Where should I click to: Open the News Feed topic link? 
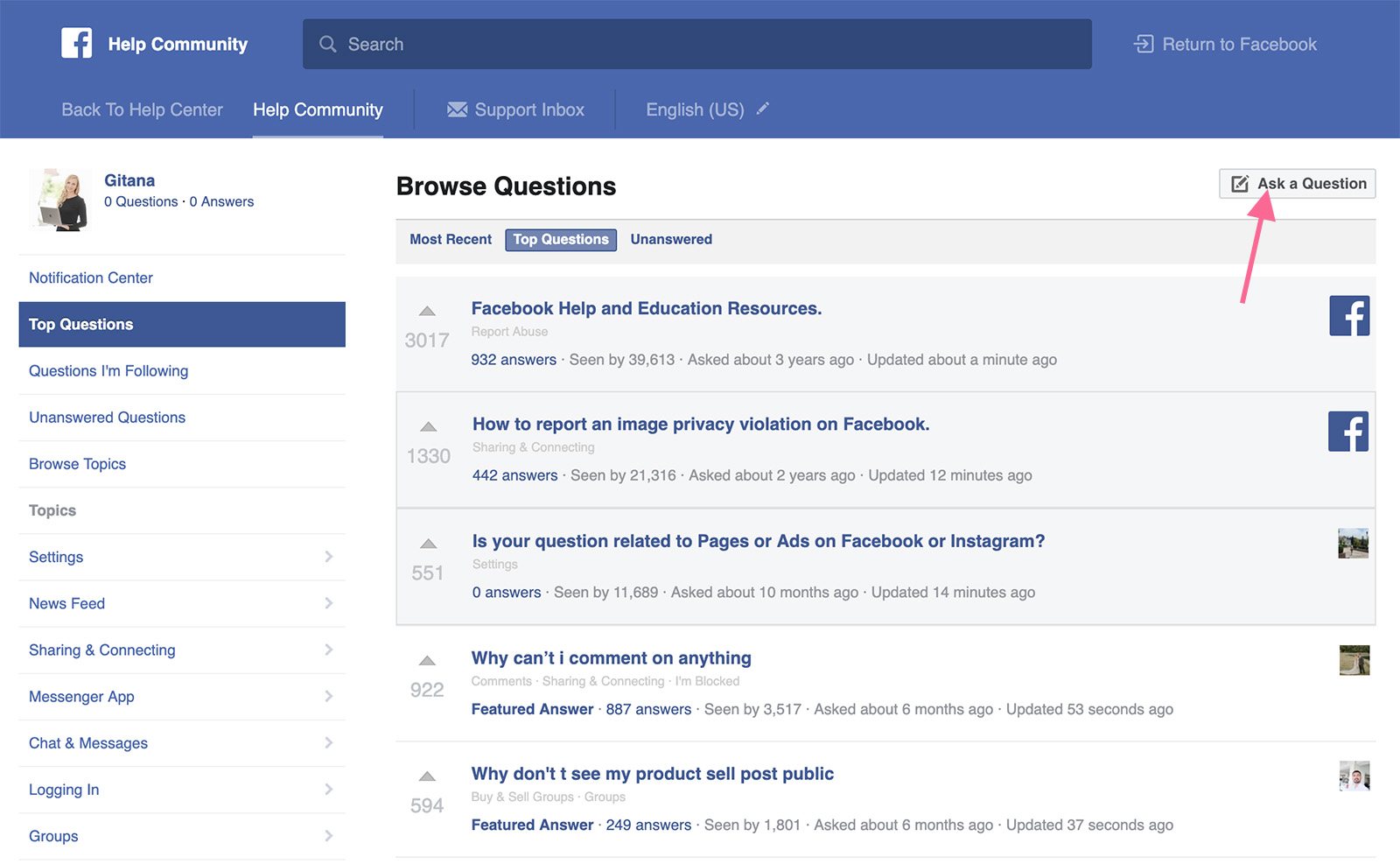[x=66, y=603]
